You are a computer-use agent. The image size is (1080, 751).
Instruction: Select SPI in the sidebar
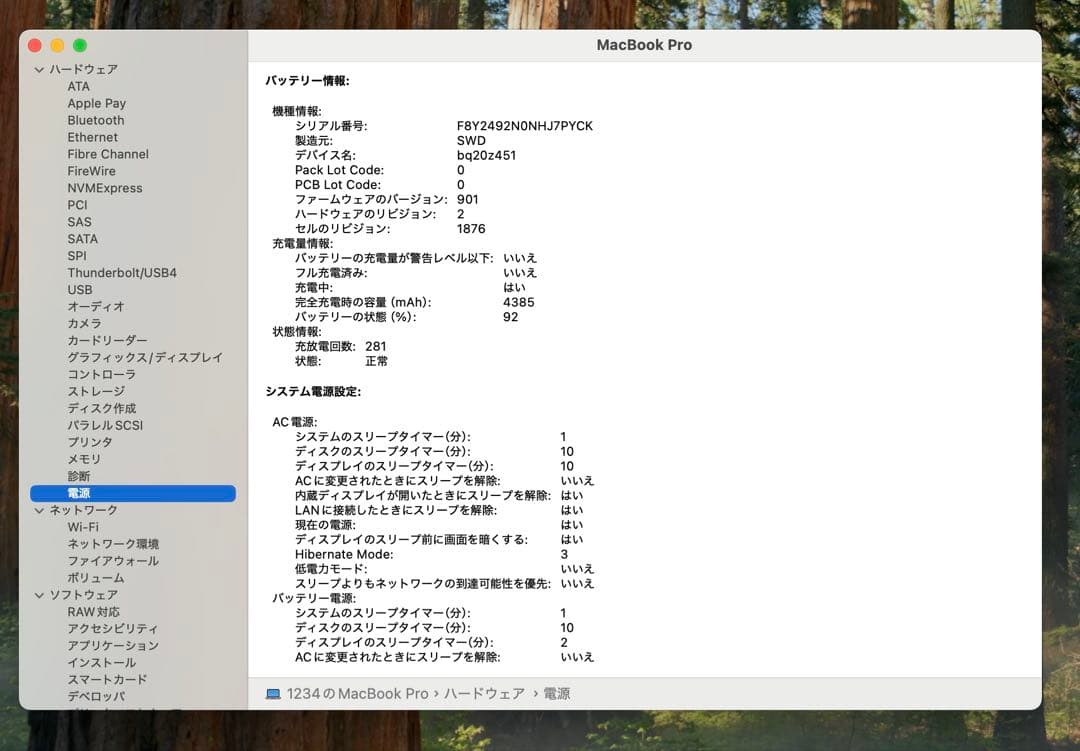77,256
